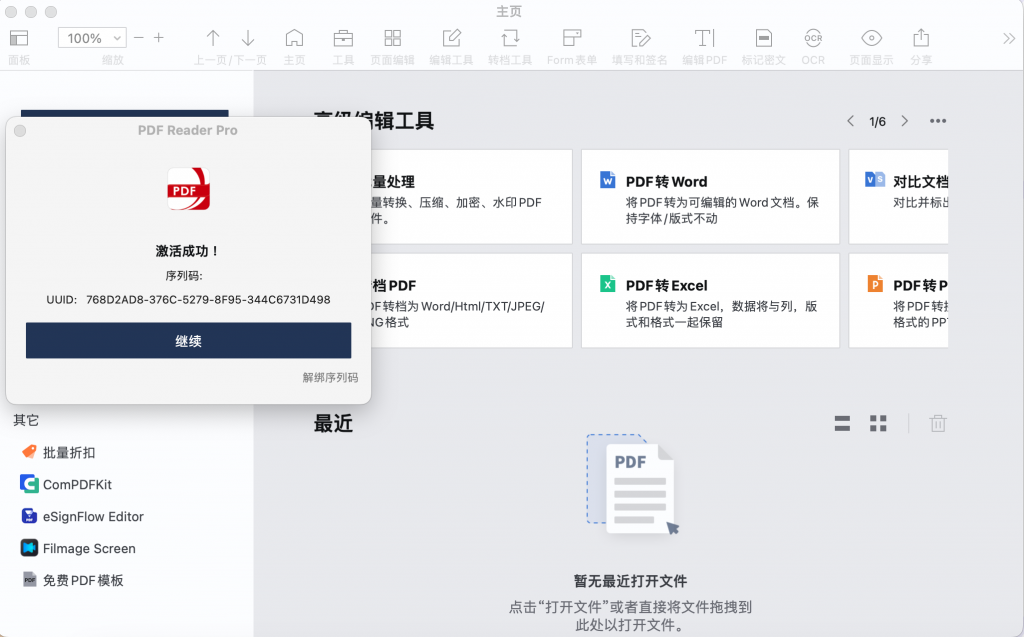Select 批量折扣 in the sidebar
The width and height of the screenshot is (1024, 637).
(x=58, y=452)
